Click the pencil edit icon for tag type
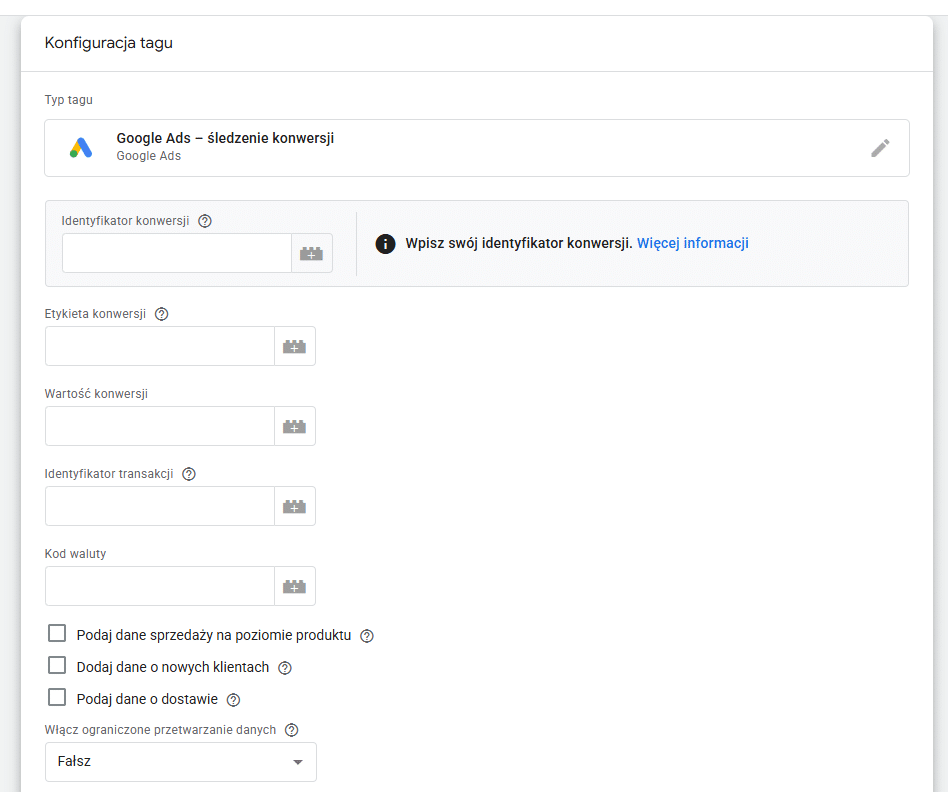The height and width of the screenshot is (792, 948). [880, 148]
